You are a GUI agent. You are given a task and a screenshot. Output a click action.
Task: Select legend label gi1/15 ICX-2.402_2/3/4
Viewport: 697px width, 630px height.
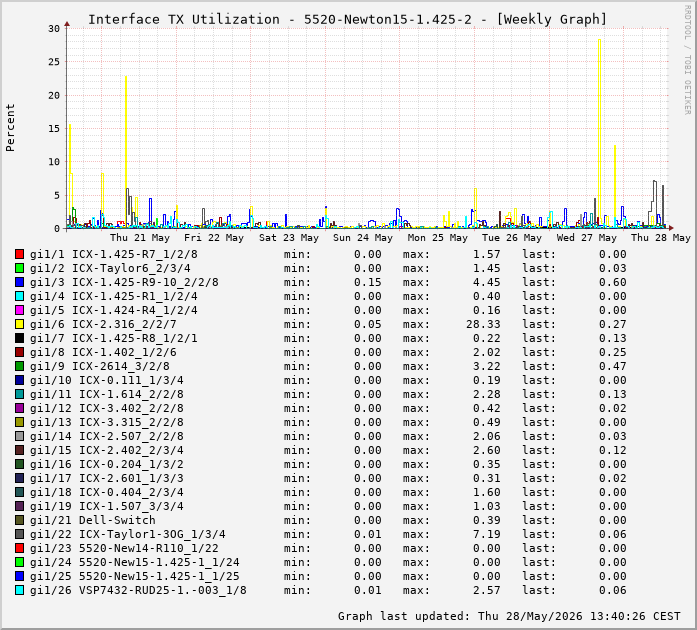point(107,450)
